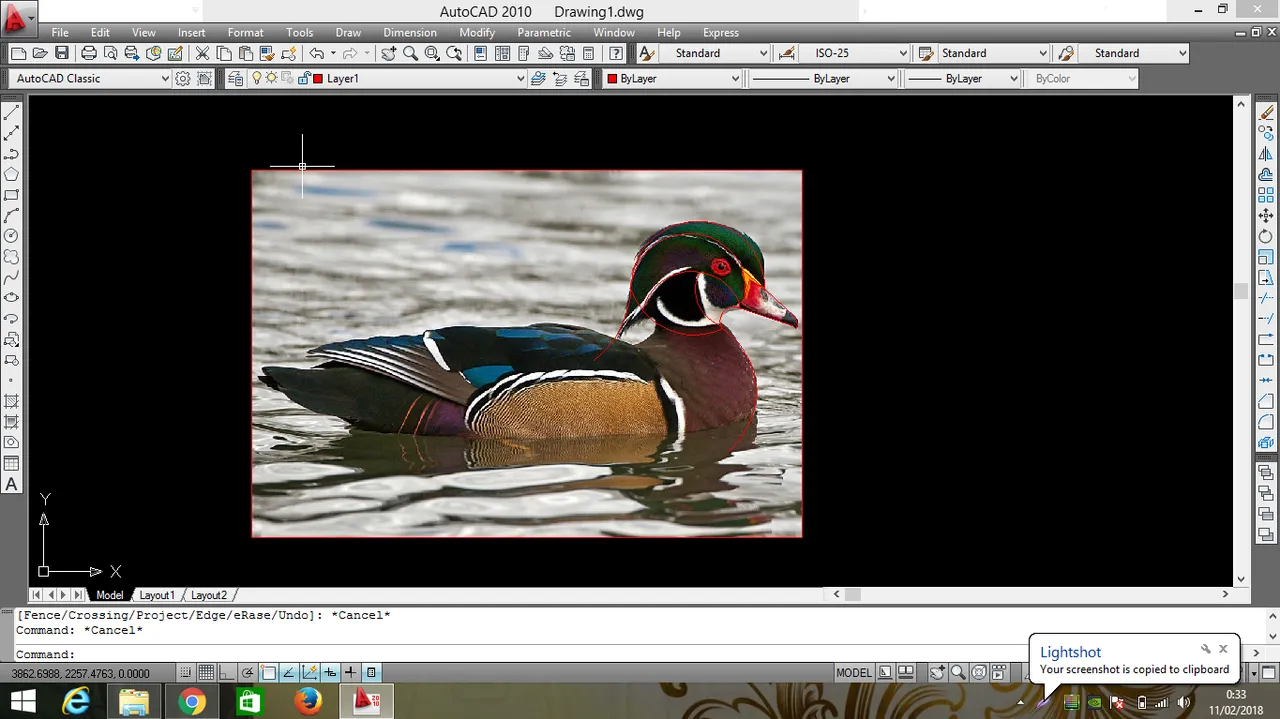Click the New drawing icon
The image size is (1280, 719).
pyautogui.click(x=19, y=53)
